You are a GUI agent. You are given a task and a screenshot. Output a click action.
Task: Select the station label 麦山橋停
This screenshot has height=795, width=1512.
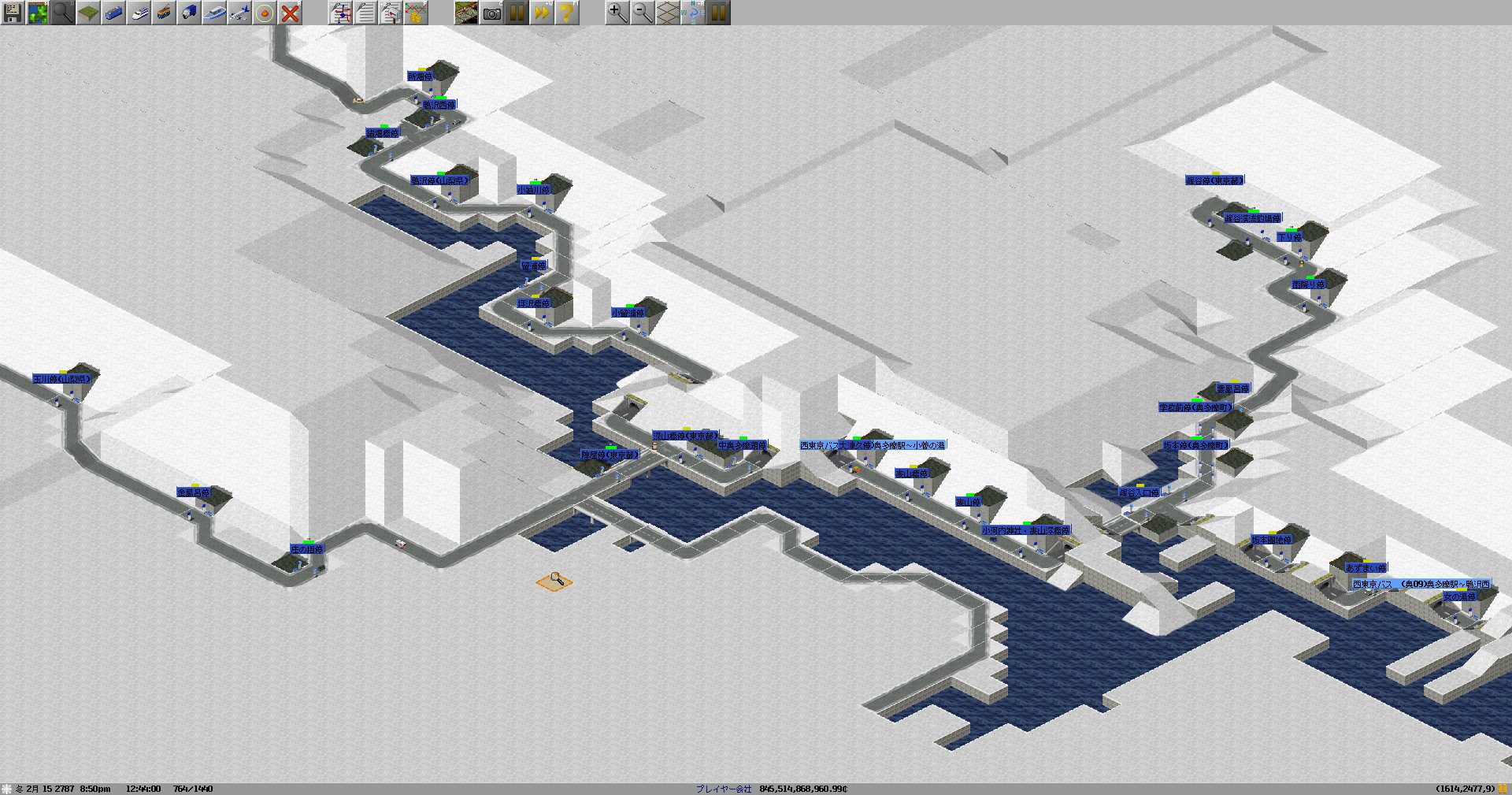pos(911,474)
